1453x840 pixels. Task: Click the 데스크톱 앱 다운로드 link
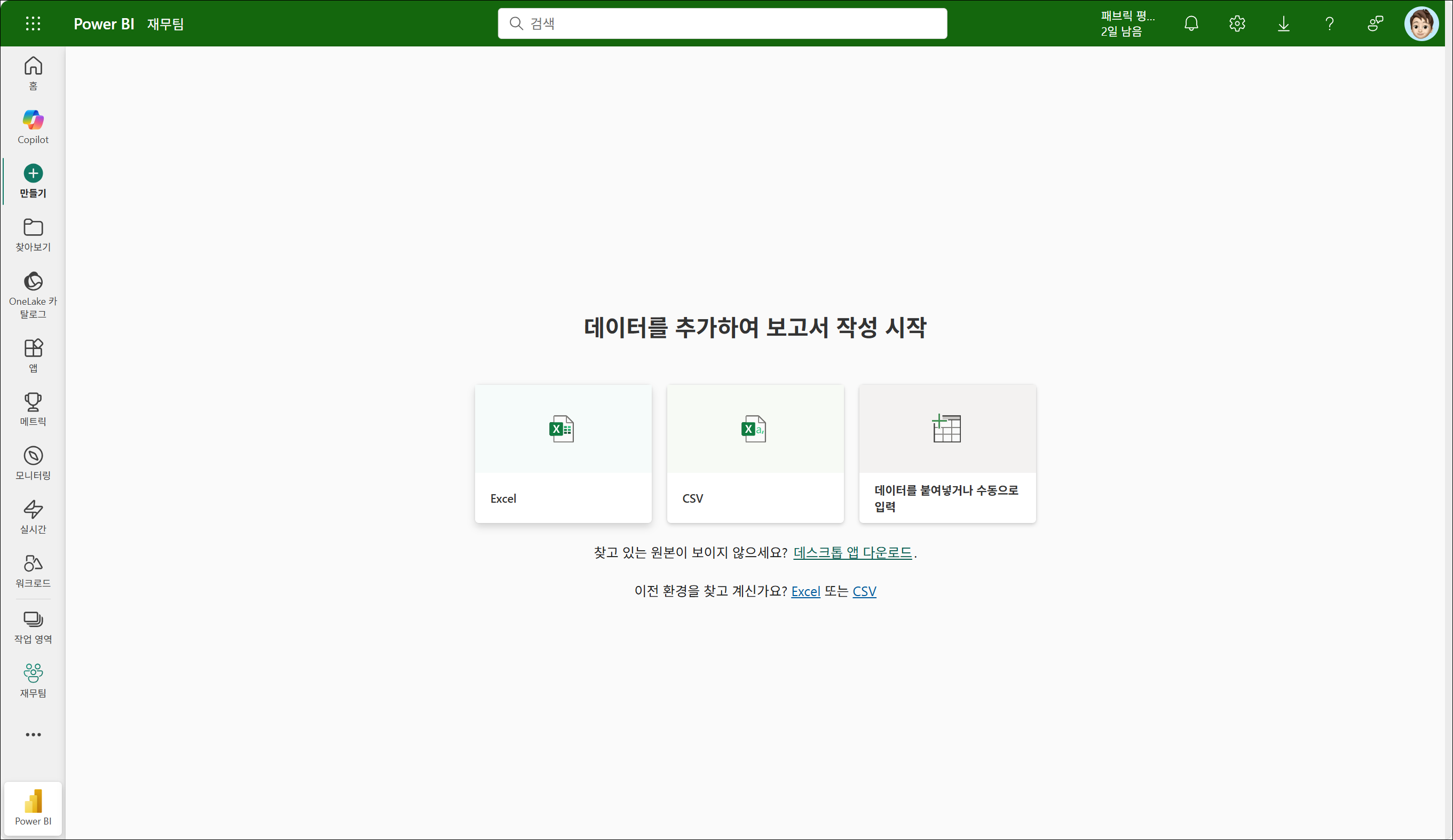coord(852,552)
